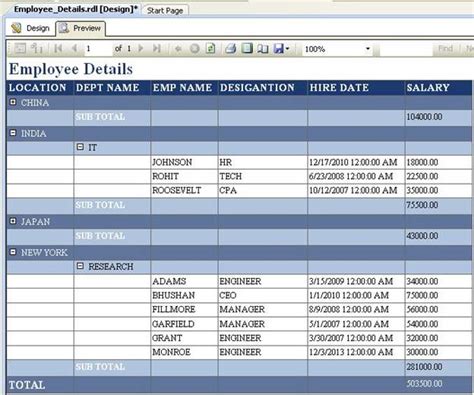Click the Find button
Image resolution: width=474 pixels, height=395 pixels.
click(445, 49)
